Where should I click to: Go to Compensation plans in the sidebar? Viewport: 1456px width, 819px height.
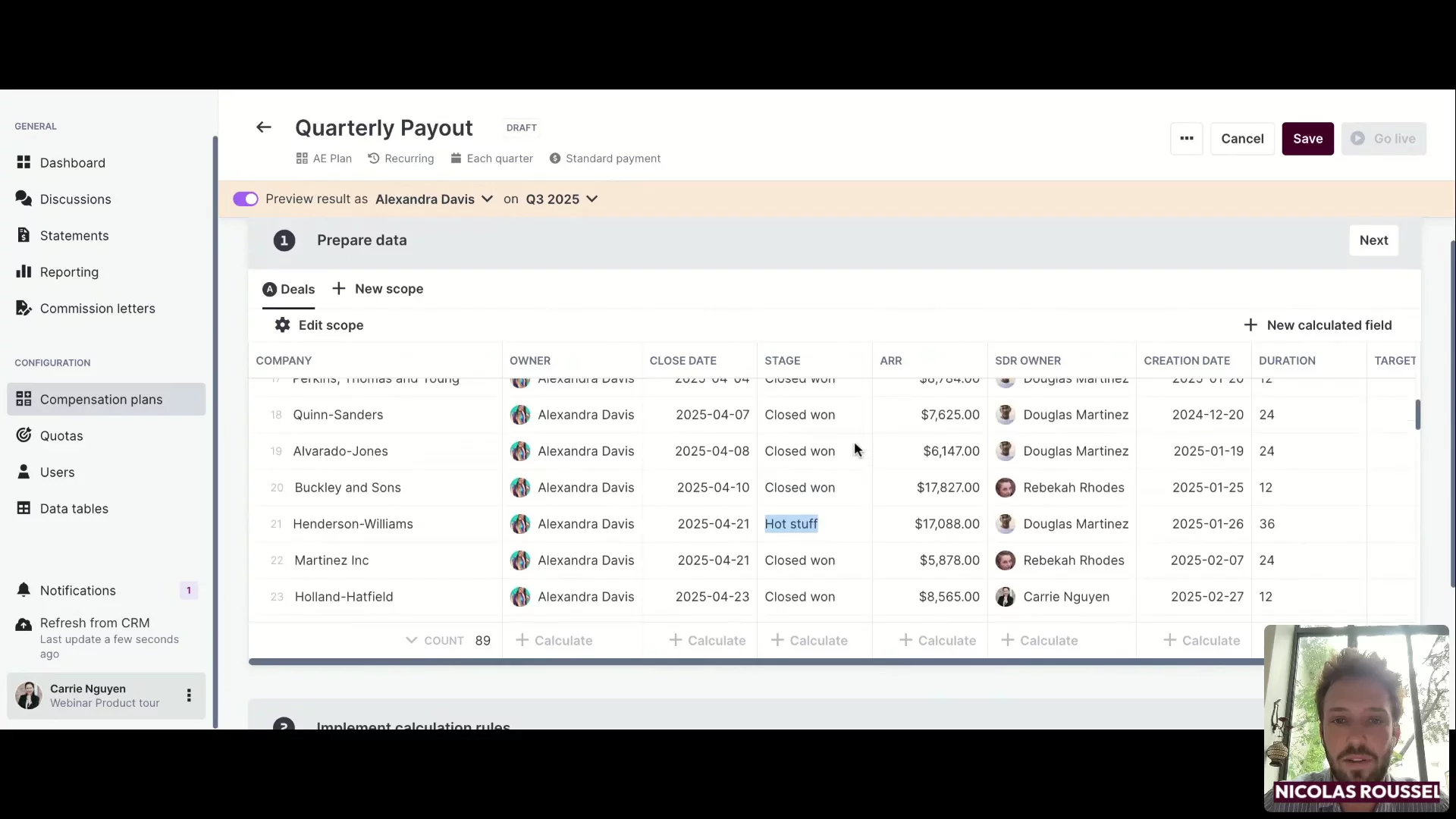pyautogui.click(x=106, y=400)
